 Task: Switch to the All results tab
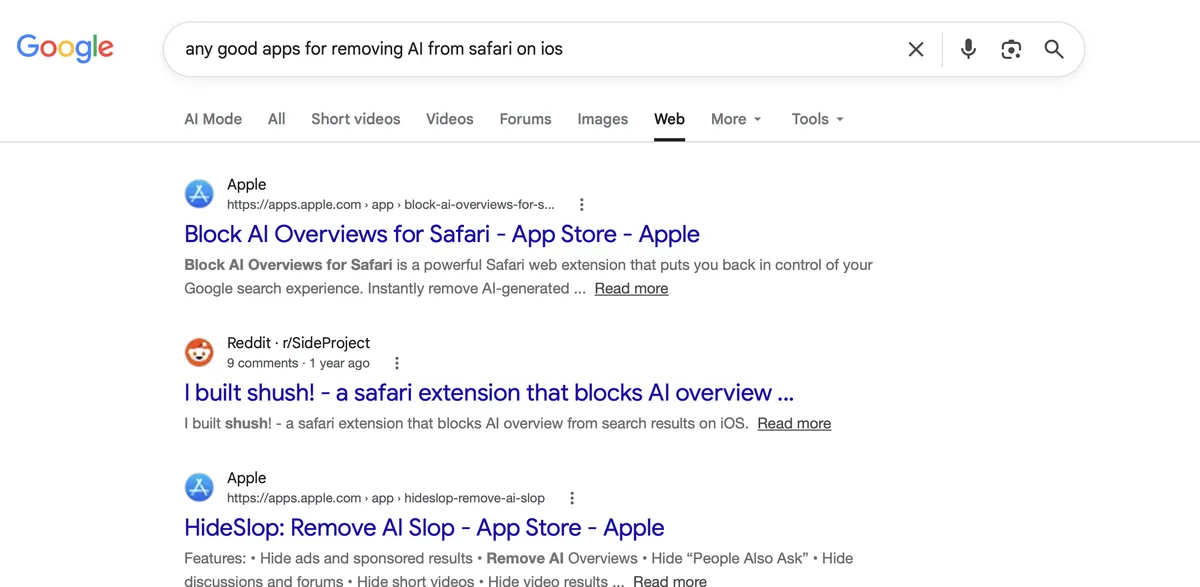coord(277,119)
